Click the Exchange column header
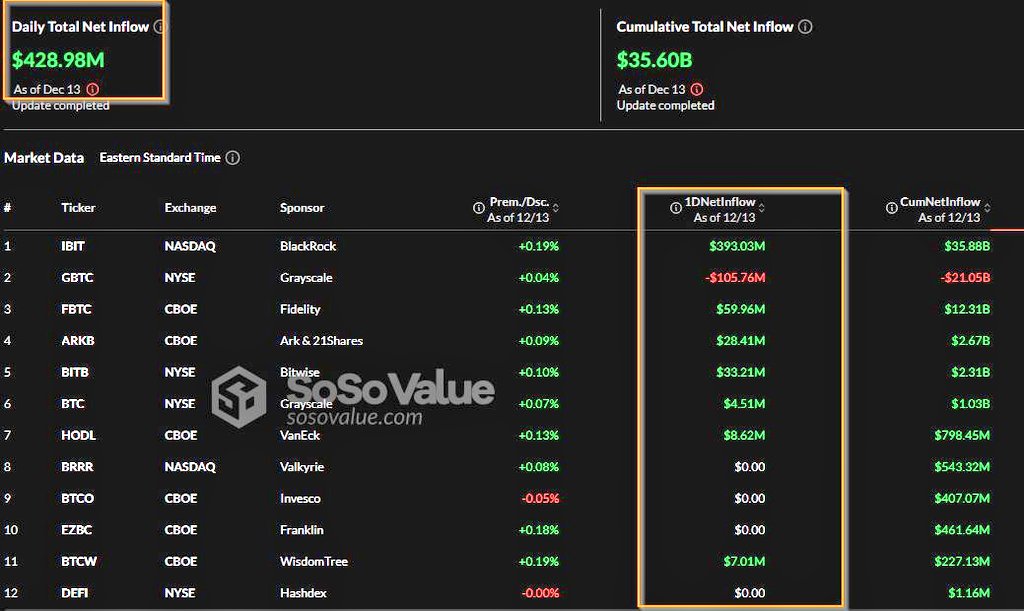1024x611 pixels. tap(190, 208)
